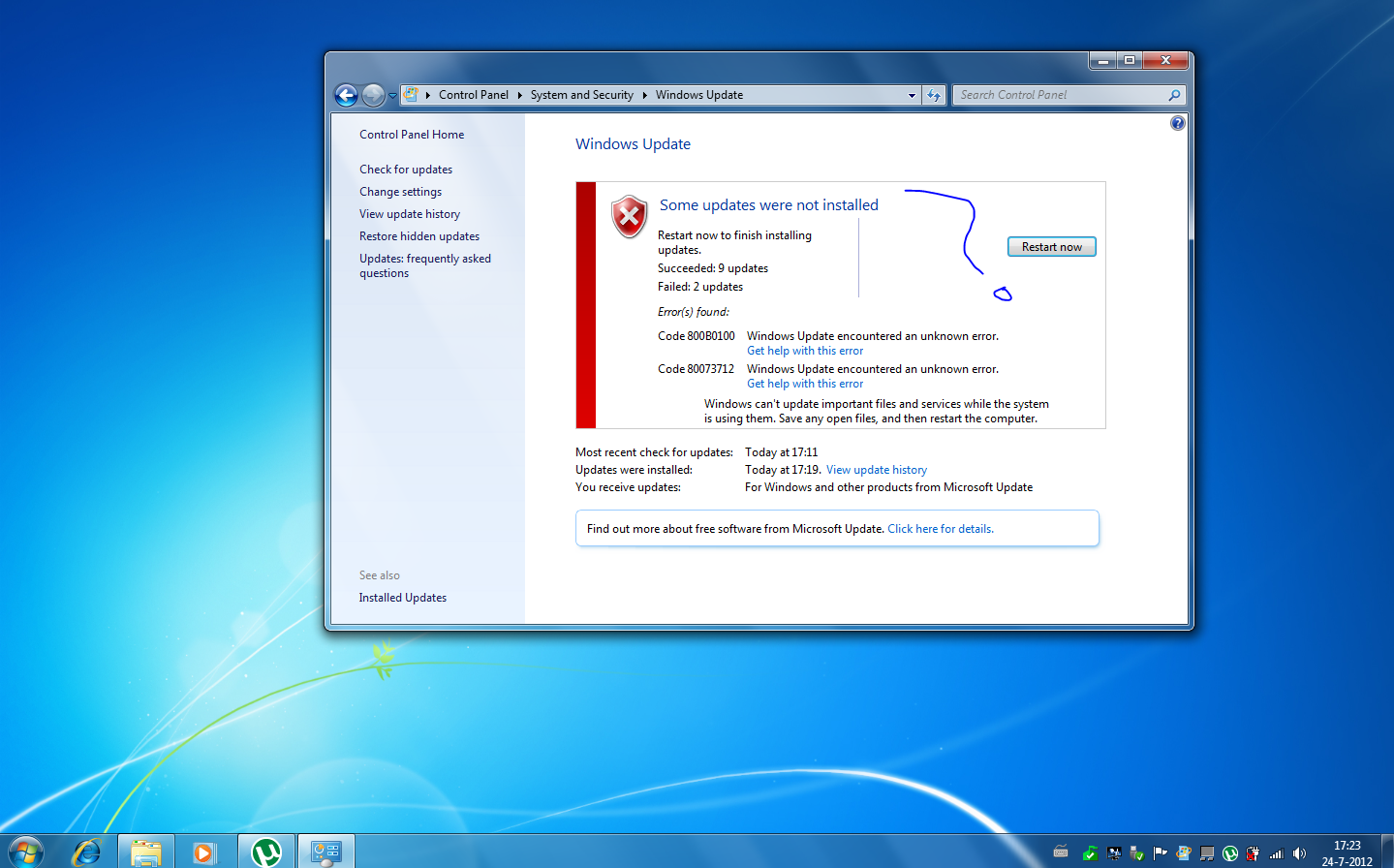
Task: Click the greyed Forward arrow button
Action: [x=373, y=95]
